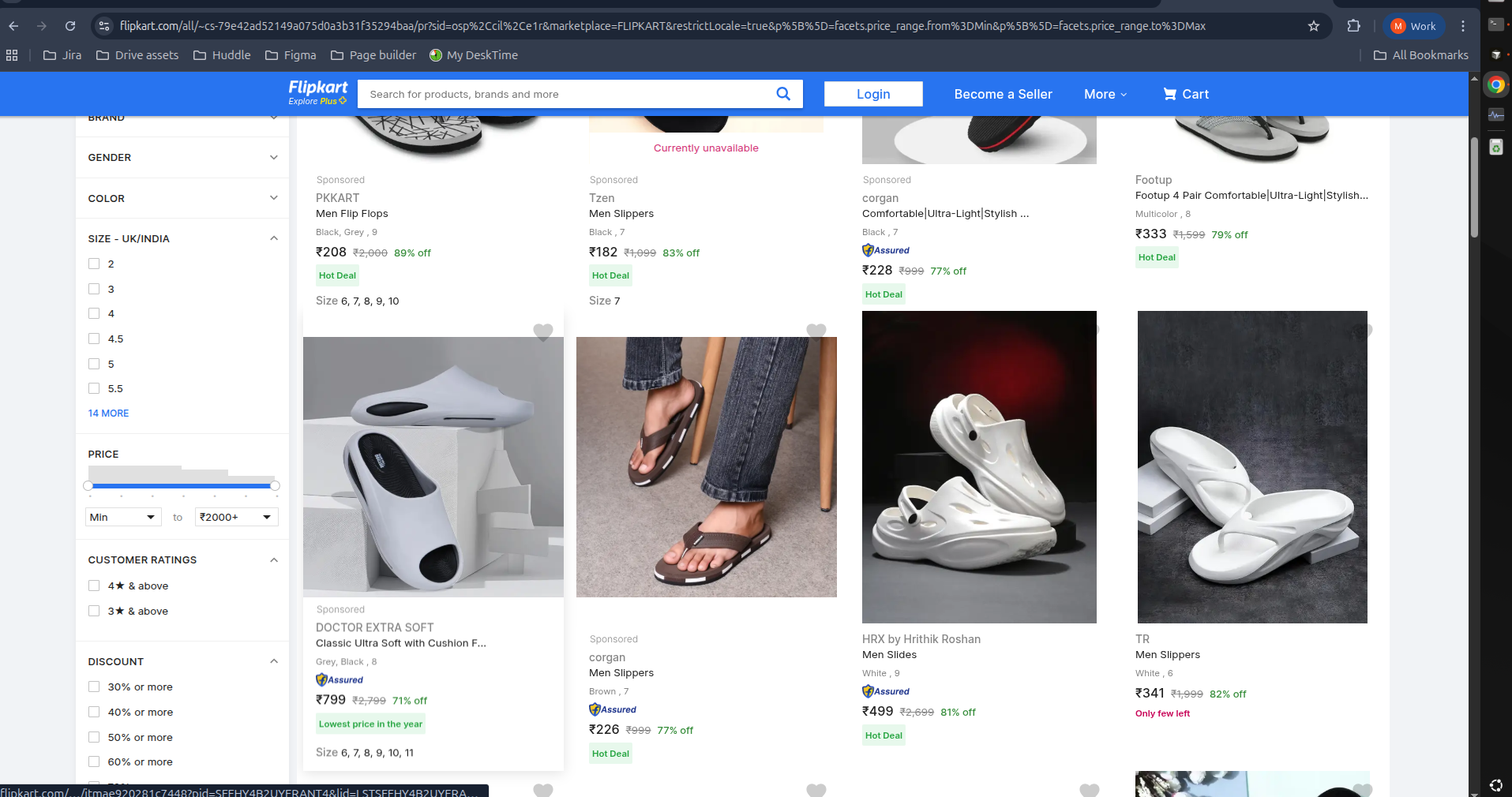Bookmark this page with the star icon
Image resolution: width=1512 pixels, height=797 pixels.
[1314, 26]
